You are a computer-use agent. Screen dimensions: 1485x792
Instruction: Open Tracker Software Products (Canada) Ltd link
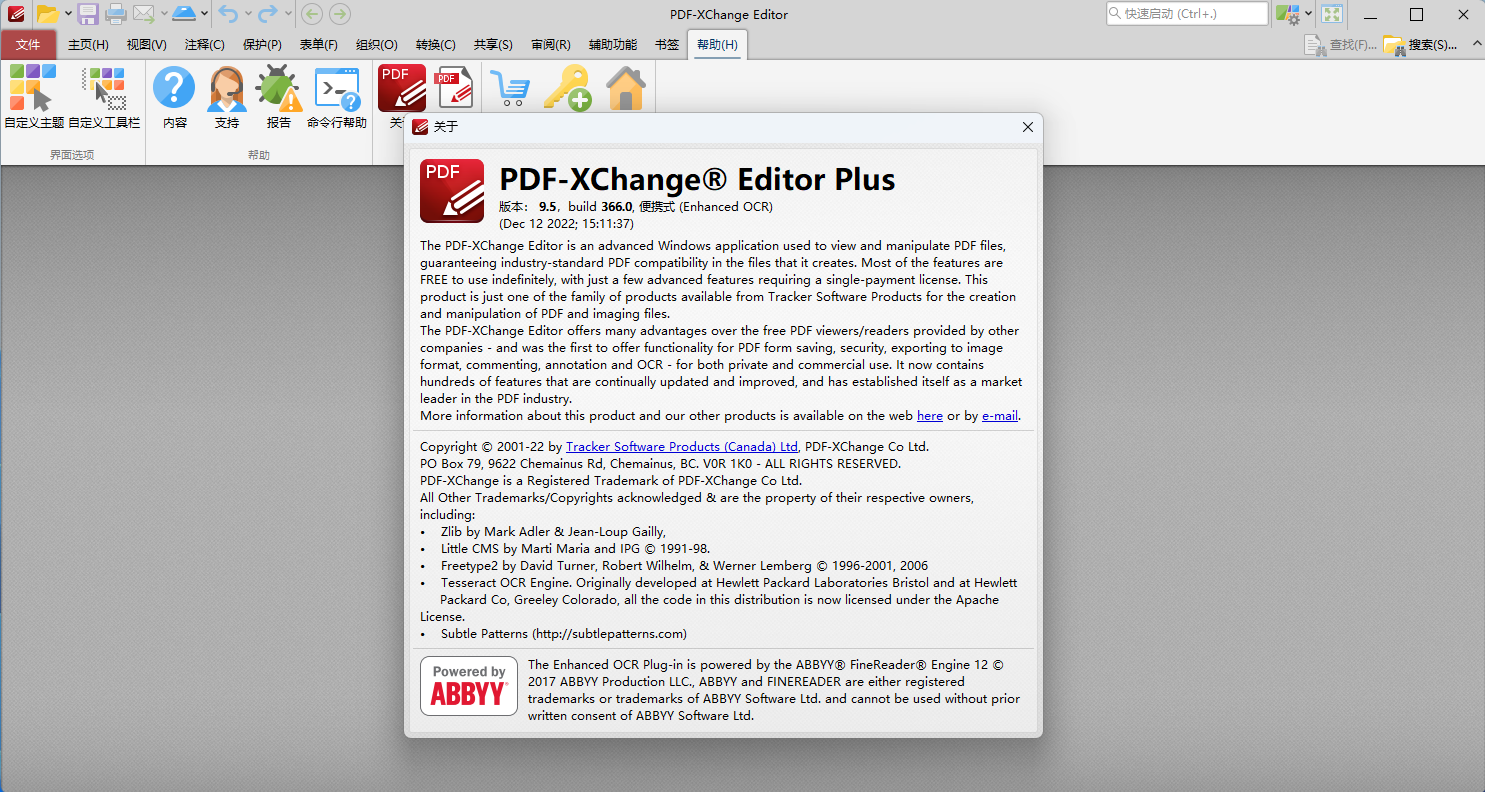pyautogui.click(x=682, y=447)
